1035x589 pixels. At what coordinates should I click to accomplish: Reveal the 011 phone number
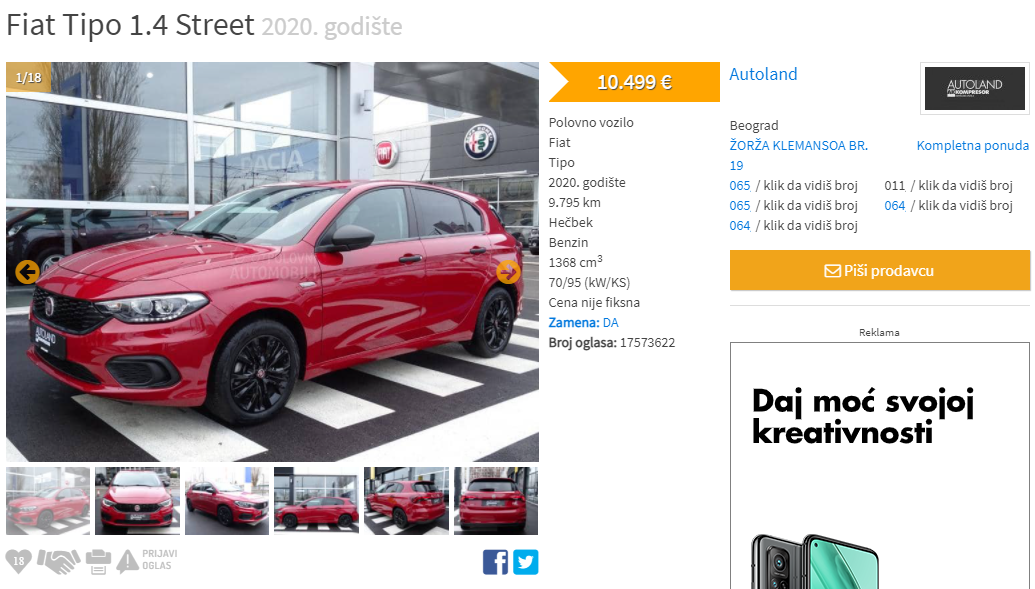tap(948, 186)
